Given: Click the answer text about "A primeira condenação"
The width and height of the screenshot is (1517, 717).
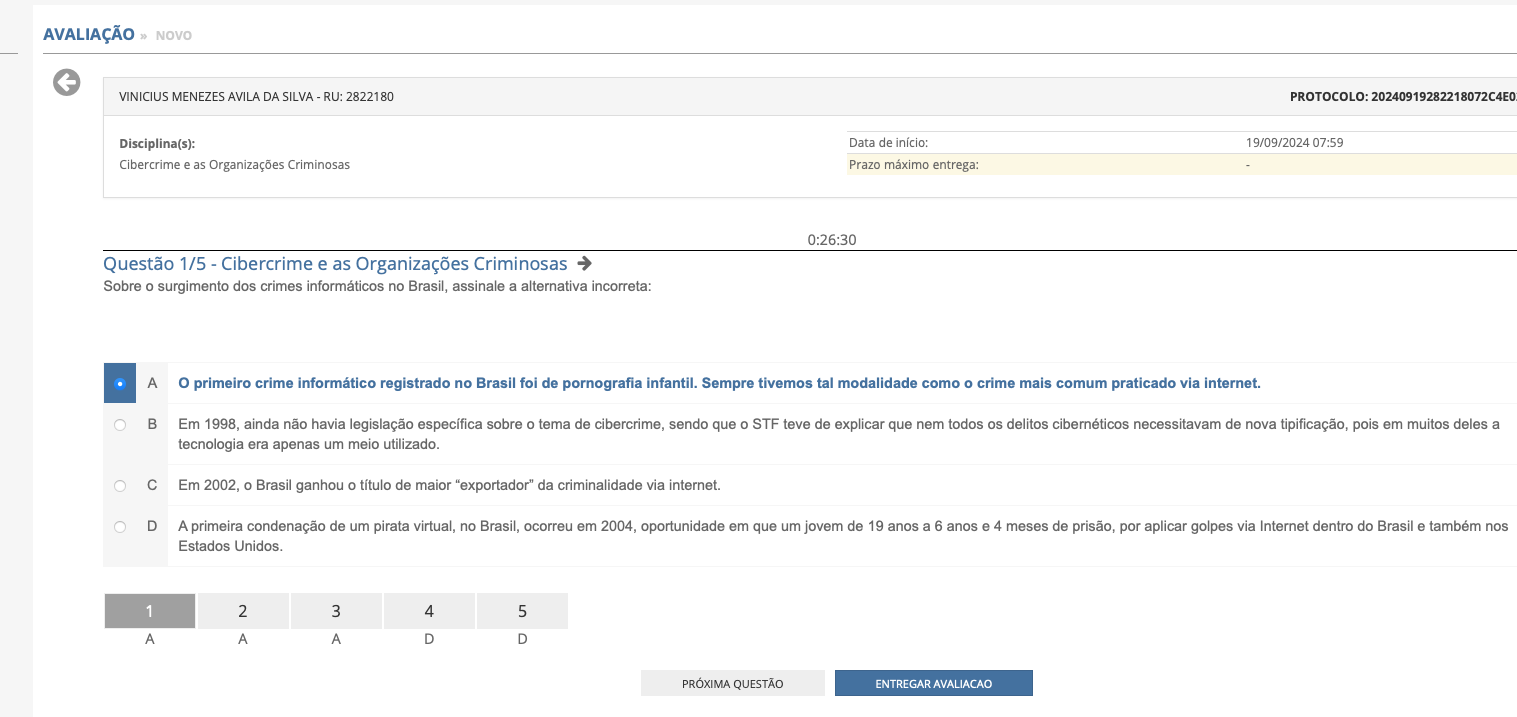Looking at the screenshot, I should coord(842,536).
